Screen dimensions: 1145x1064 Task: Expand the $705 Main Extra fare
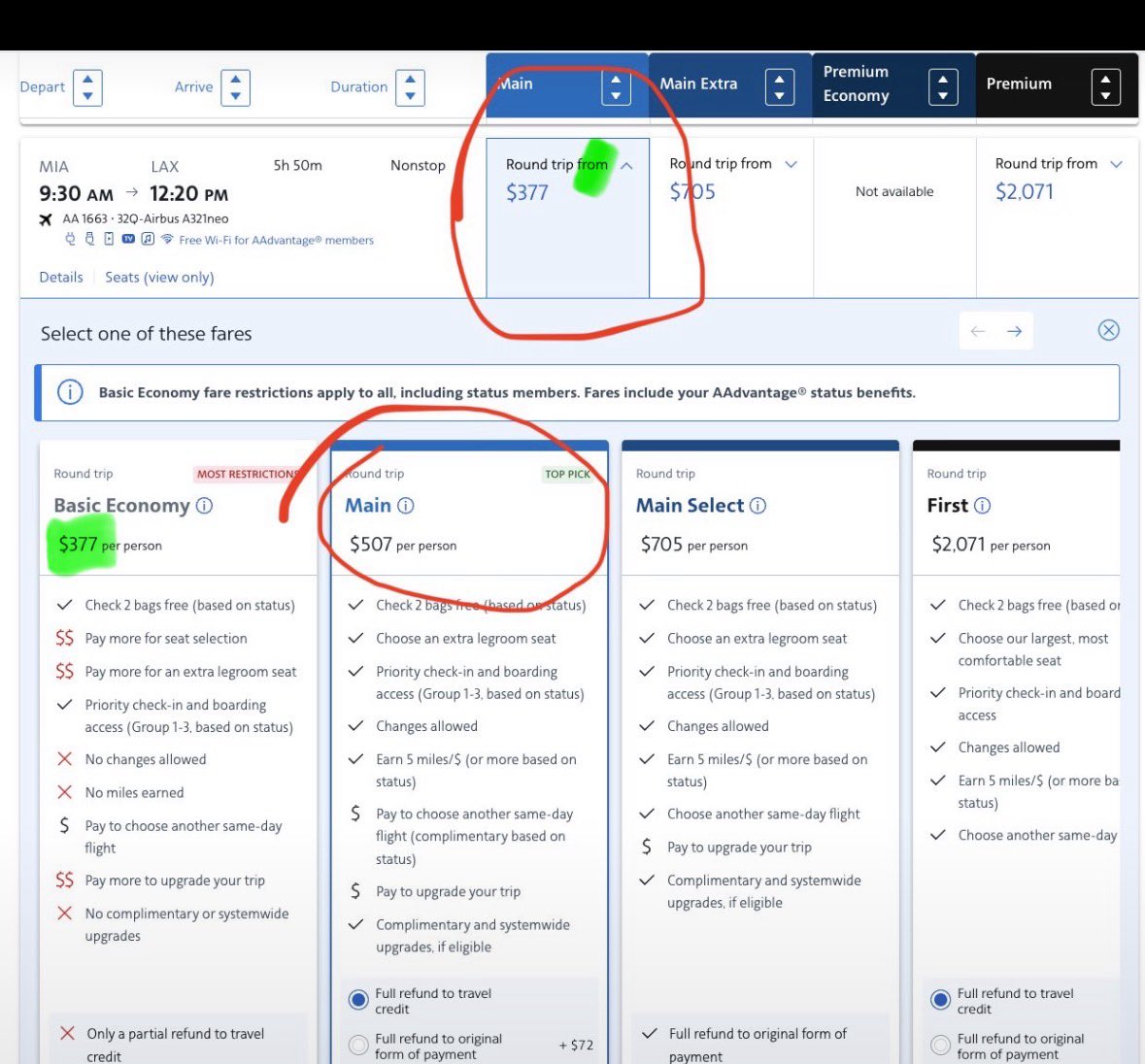tap(791, 164)
